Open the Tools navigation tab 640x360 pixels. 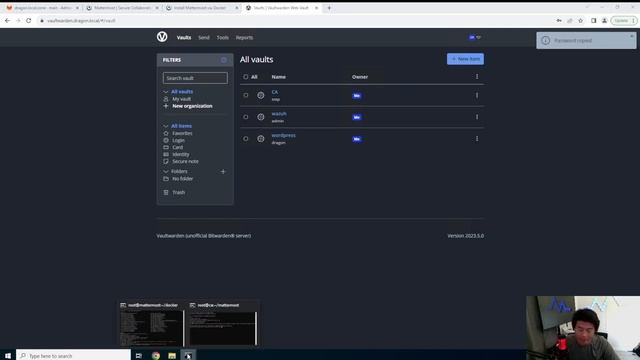pos(222,38)
